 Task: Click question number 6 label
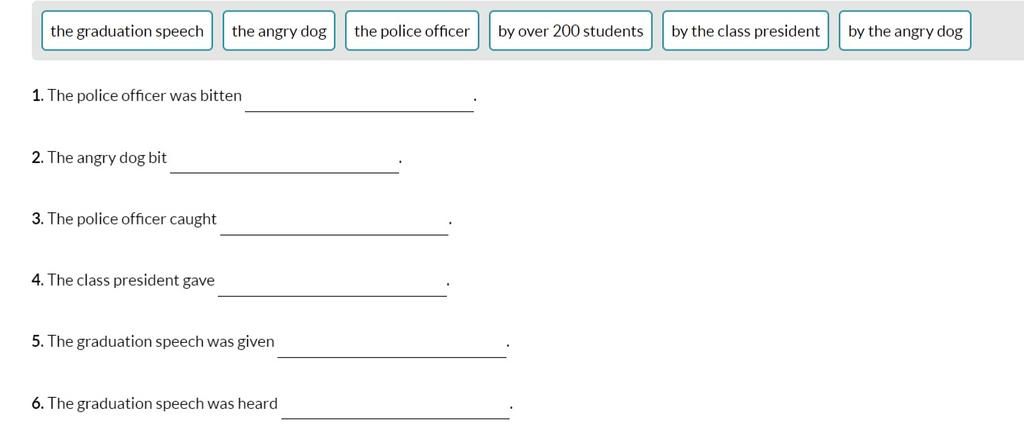tap(38, 403)
